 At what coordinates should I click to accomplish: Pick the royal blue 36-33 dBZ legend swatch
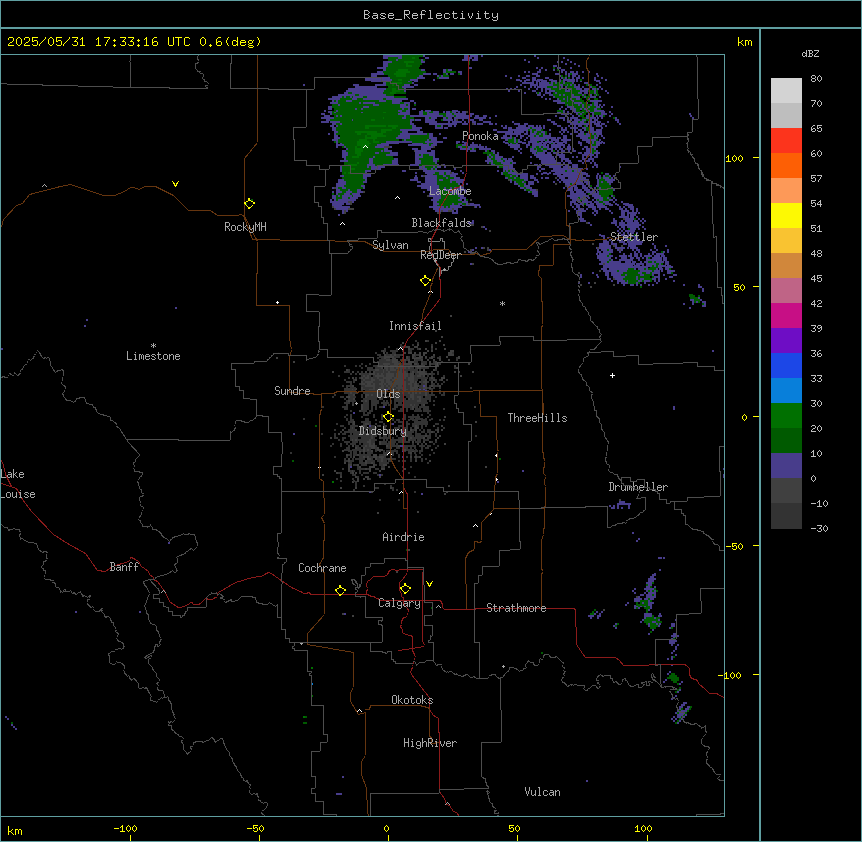(x=786, y=365)
